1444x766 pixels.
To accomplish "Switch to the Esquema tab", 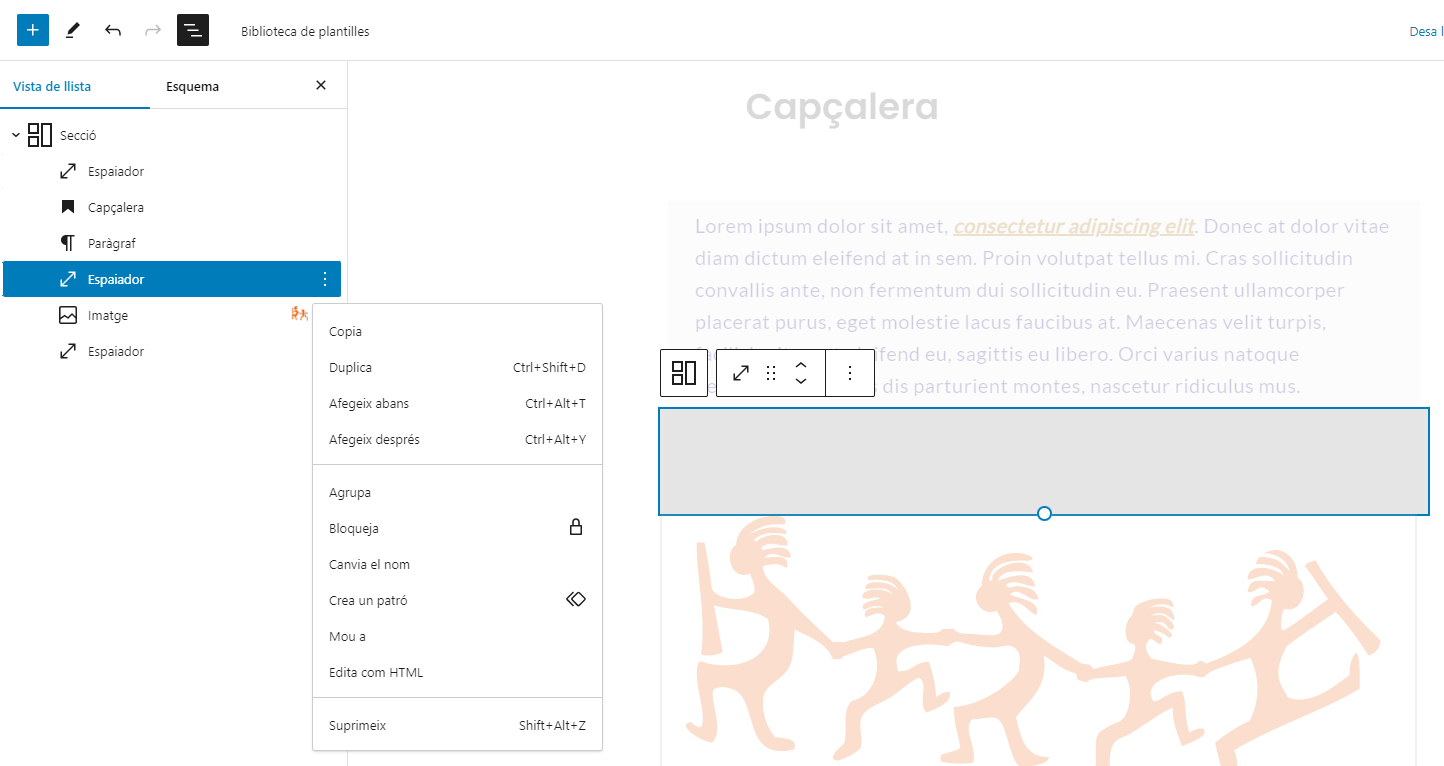I will pos(192,87).
